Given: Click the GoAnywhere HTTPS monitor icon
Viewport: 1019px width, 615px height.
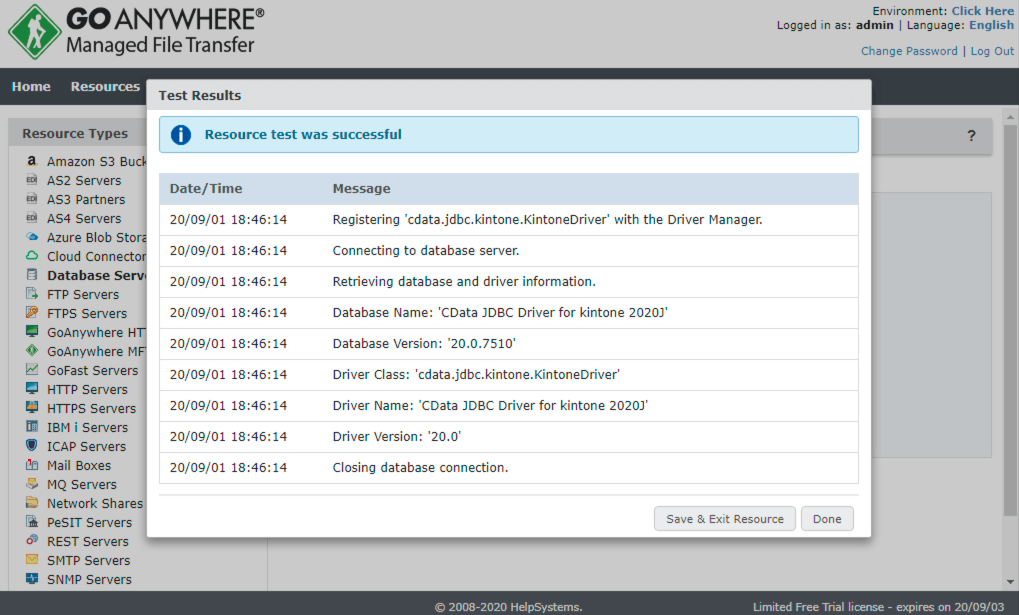Looking at the screenshot, I should pyautogui.click(x=32, y=332).
